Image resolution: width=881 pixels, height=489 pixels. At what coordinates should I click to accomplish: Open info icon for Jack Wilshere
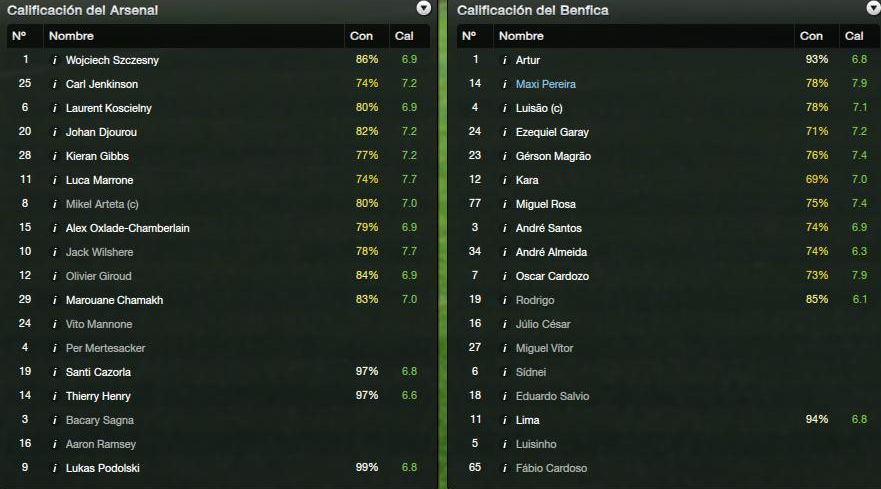click(55, 252)
